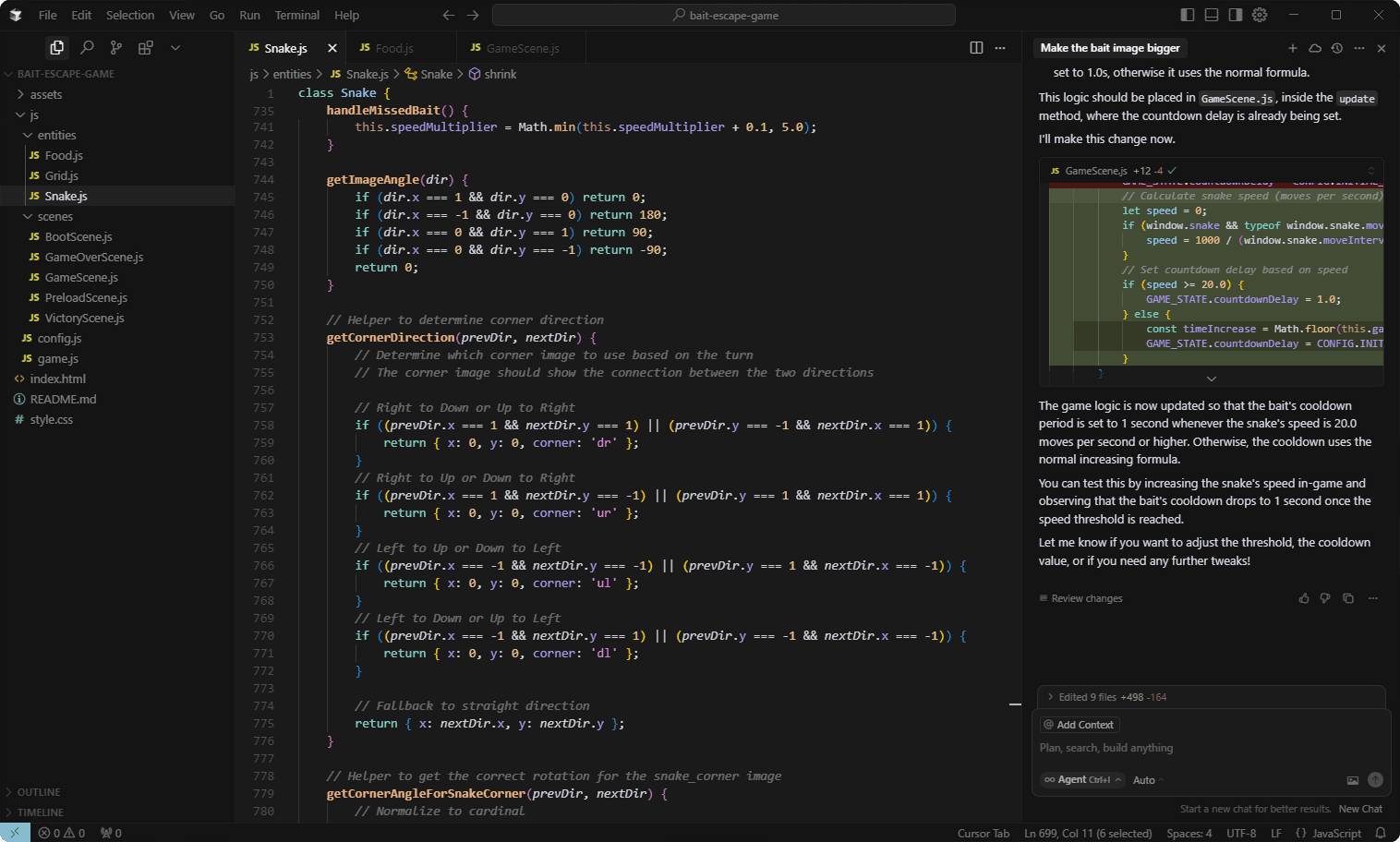
Task: Open the split editor icon
Action: (976, 47)
